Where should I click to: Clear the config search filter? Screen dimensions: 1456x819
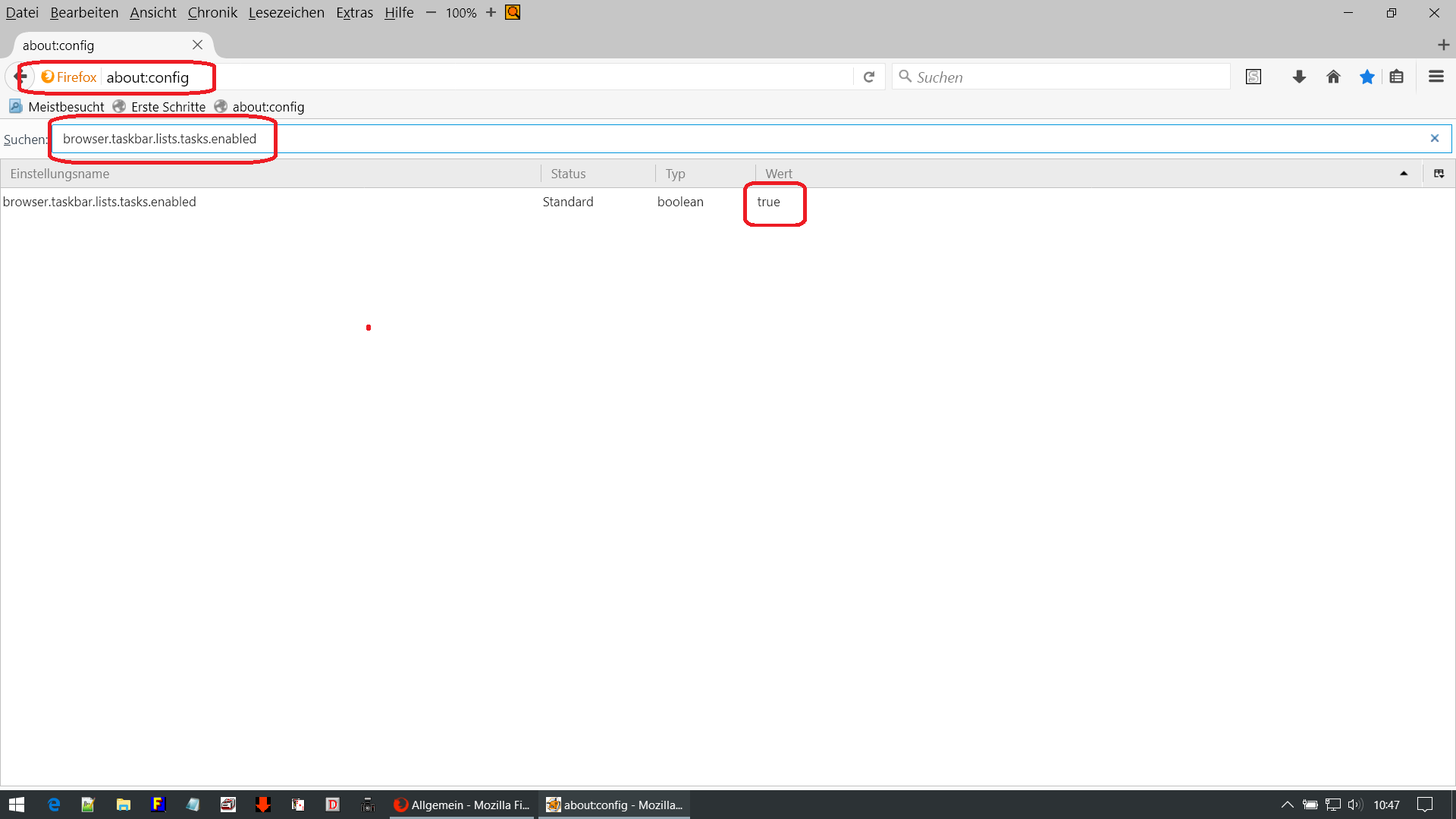click(1434, 138)
